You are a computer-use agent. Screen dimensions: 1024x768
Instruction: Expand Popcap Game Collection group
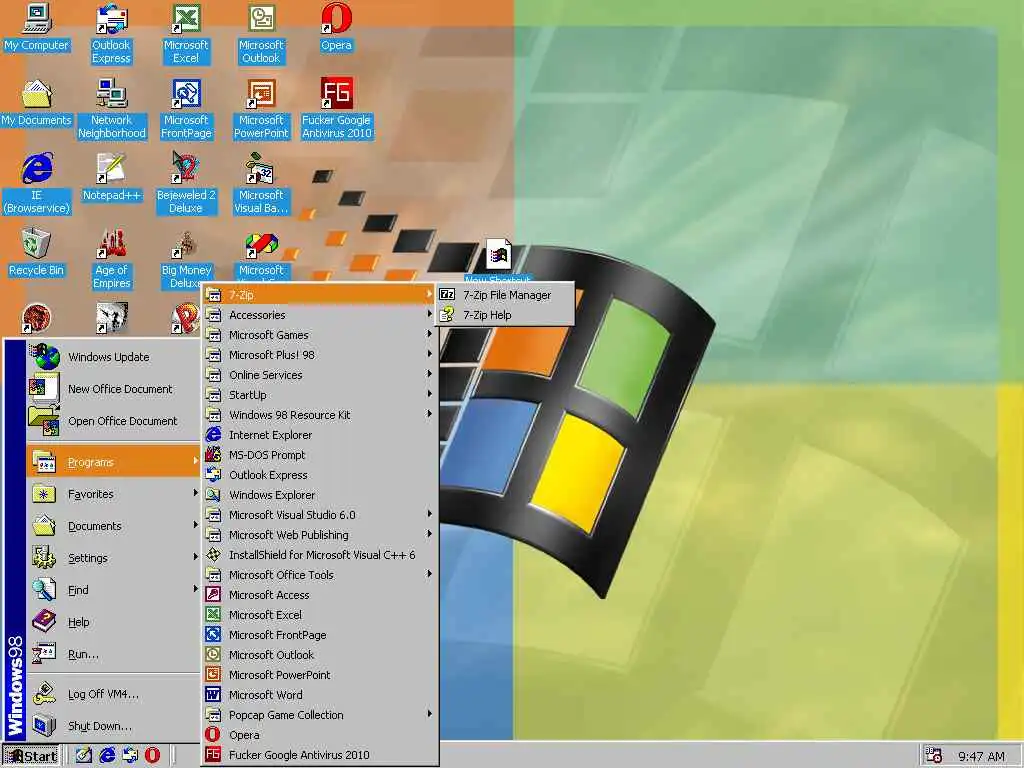(x=319, y=714)
